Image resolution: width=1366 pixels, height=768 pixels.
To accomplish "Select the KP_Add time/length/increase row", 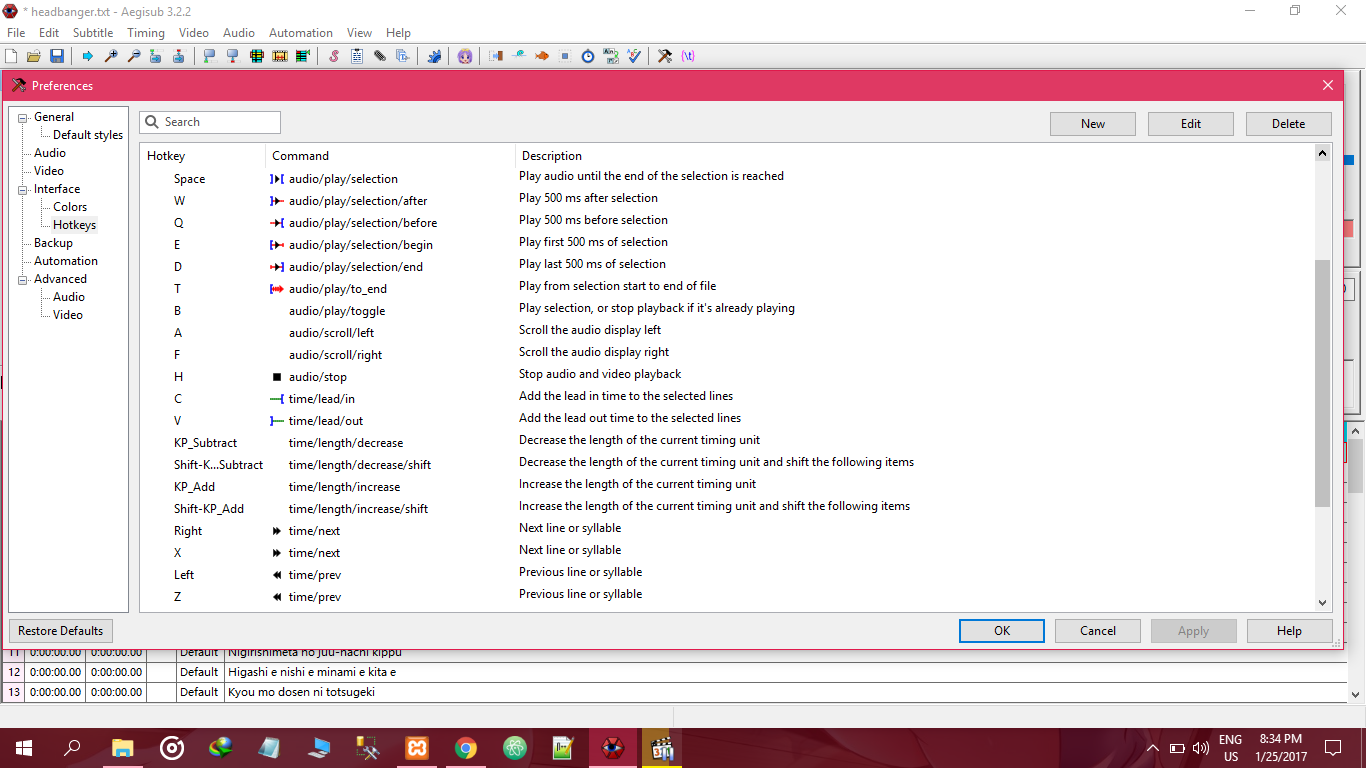I will pos(727,487).
